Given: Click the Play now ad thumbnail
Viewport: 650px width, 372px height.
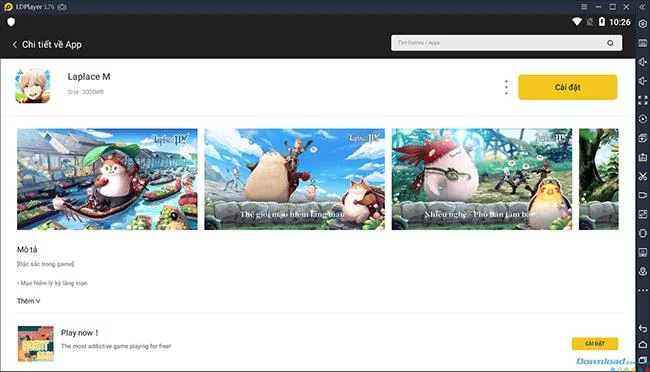Looking at the screenshot, I should point(36,343).
